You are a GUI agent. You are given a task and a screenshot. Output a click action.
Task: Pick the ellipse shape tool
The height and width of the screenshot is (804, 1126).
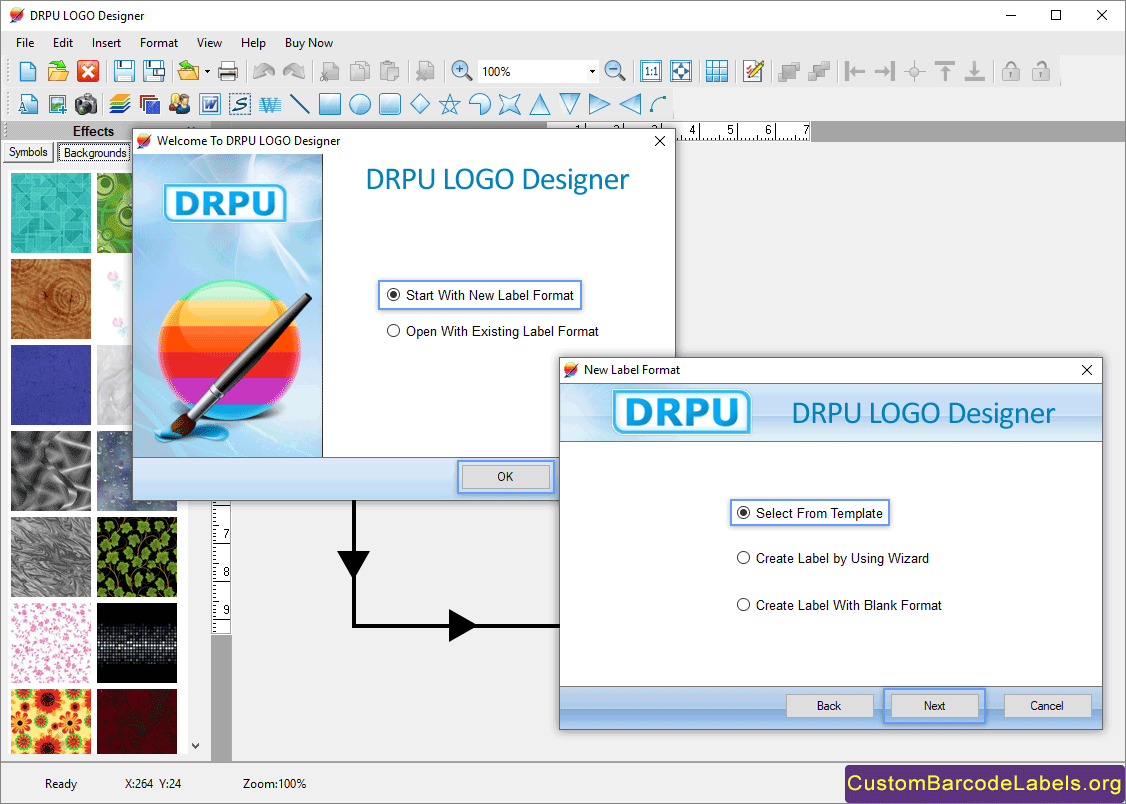(360, 105)
